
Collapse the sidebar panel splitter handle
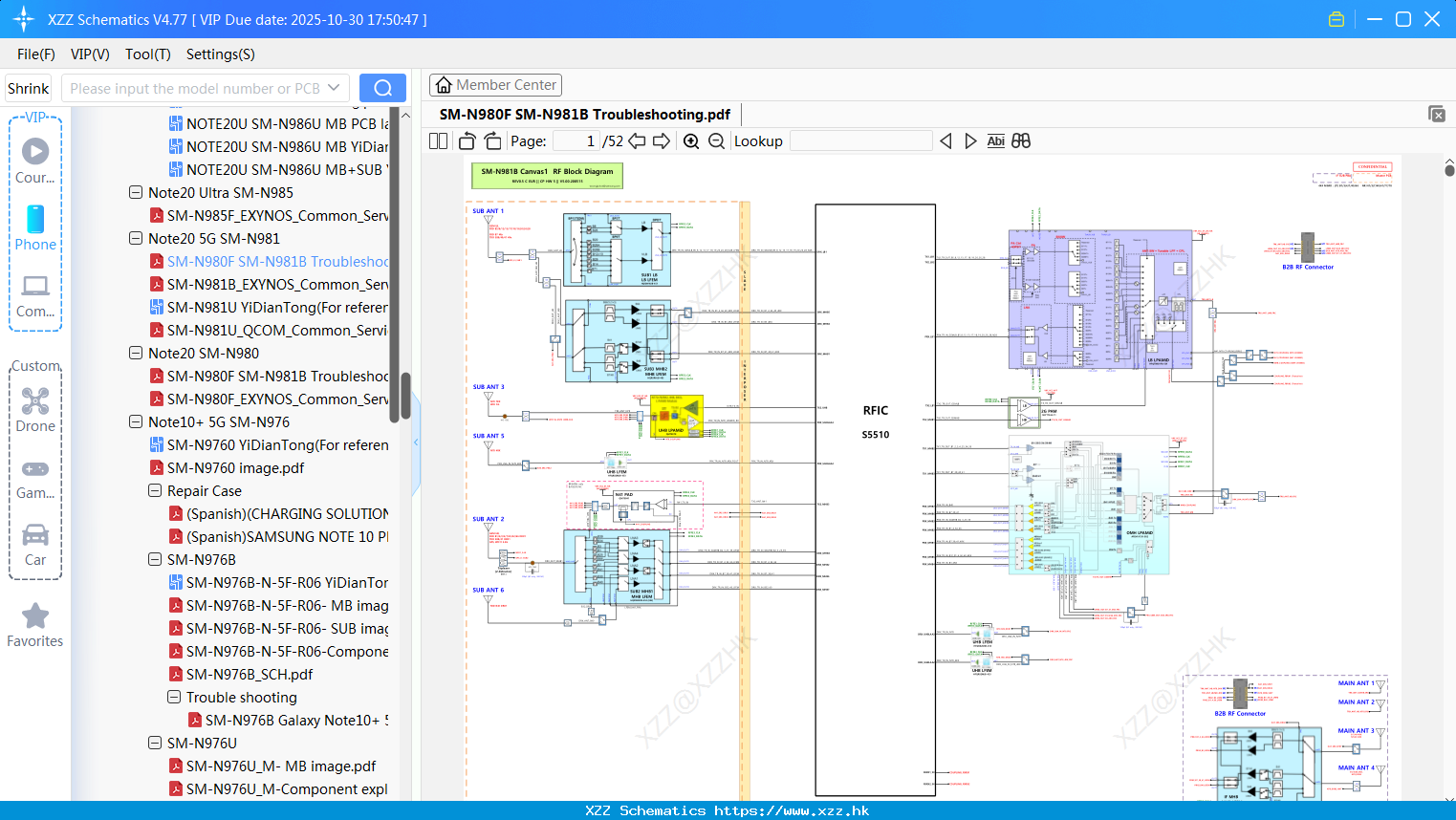416,442
